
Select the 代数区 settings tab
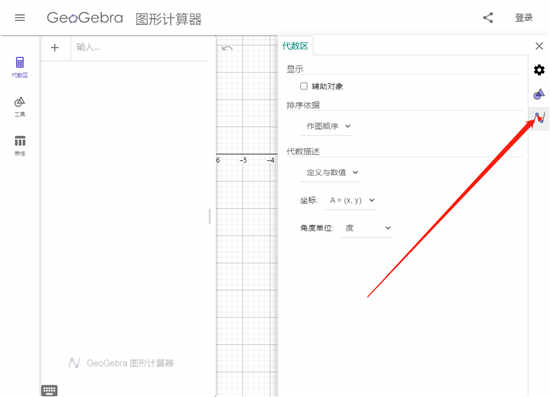pos(295,46)
